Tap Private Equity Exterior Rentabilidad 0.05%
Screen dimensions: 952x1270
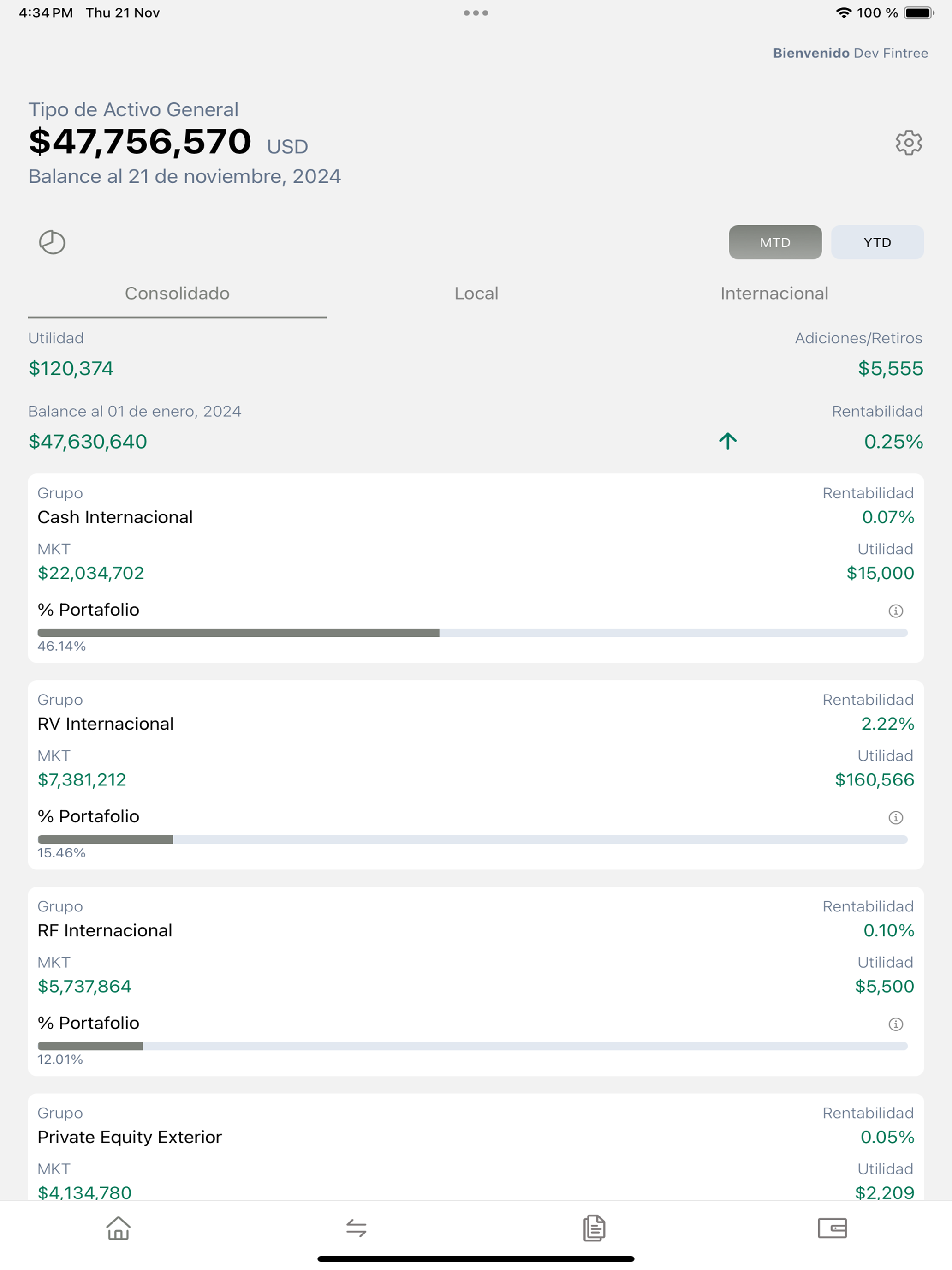pos(887,1138)
